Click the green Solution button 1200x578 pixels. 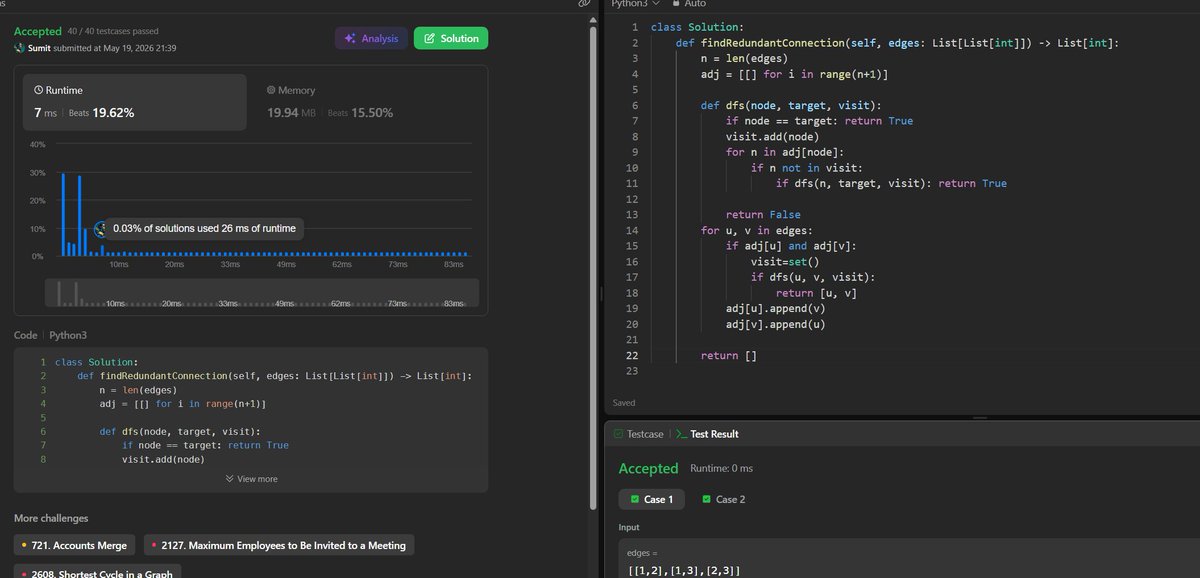[450, 38]
